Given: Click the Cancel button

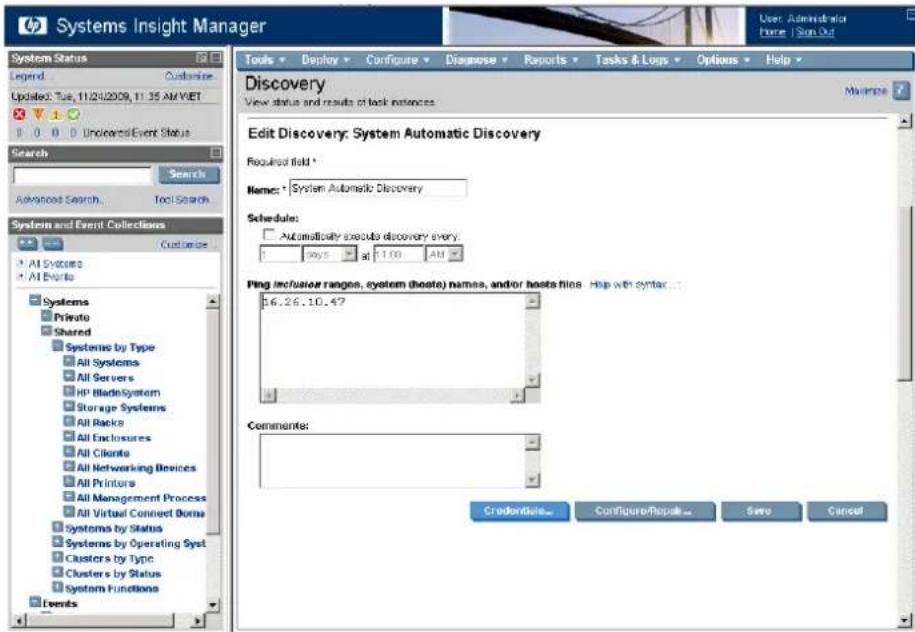Looking at the screenshot, I should tap(847, 511).
